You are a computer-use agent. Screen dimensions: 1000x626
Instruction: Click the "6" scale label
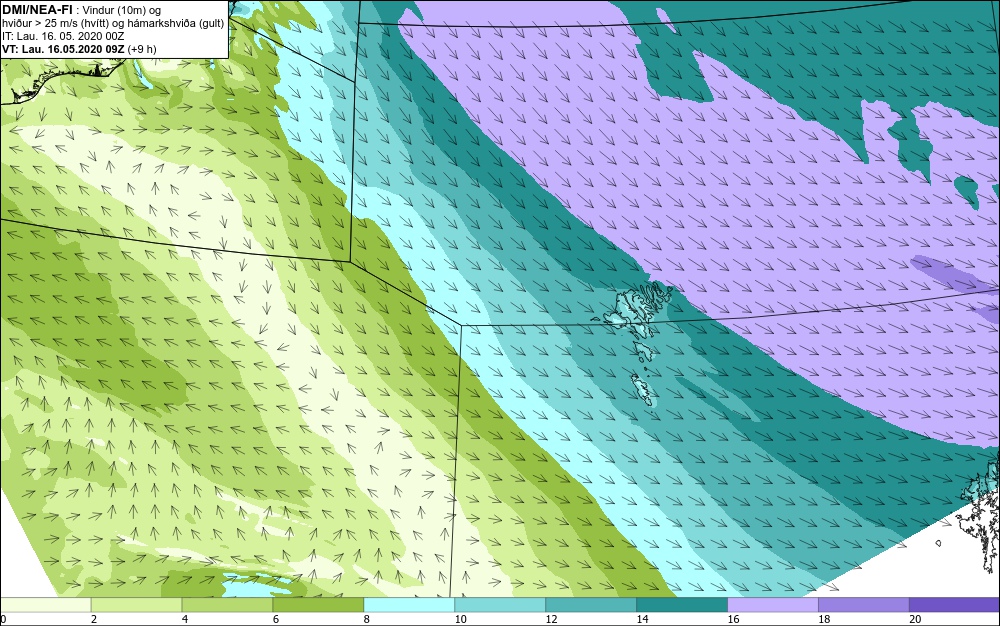click(276, 619)
